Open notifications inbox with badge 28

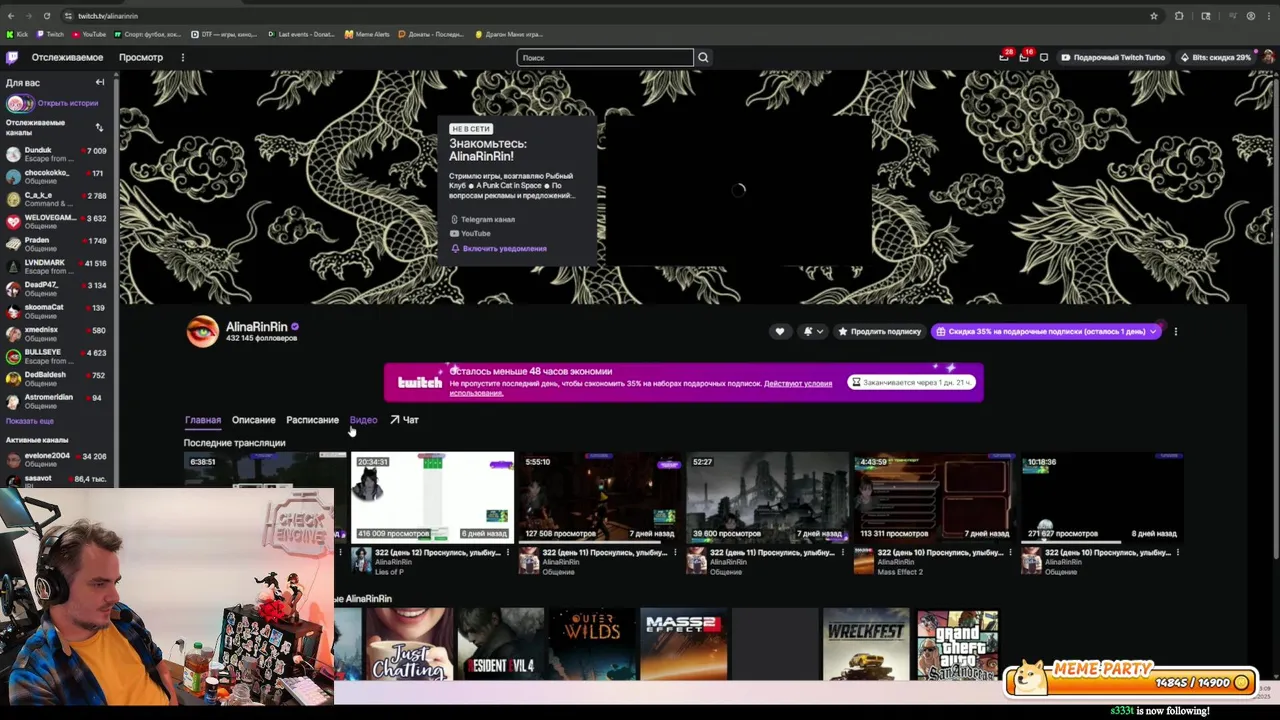click(x=1004, y=57)
